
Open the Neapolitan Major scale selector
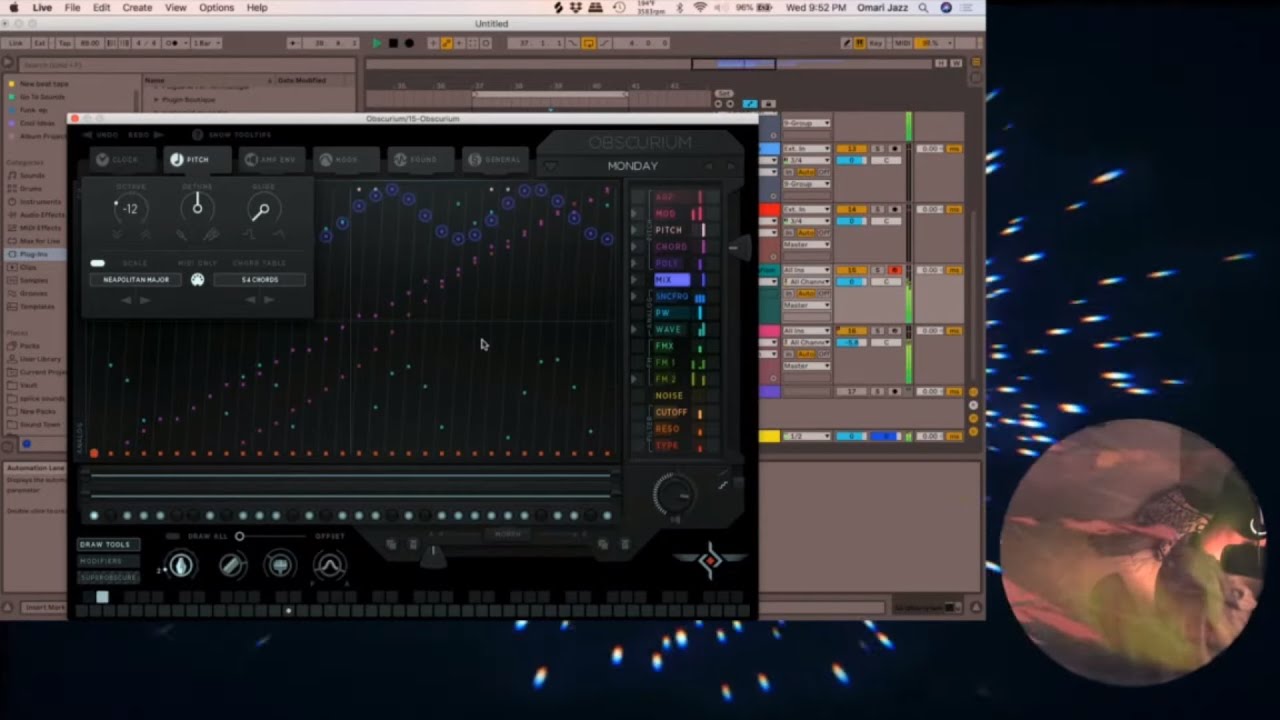click(x=136, y=280)
